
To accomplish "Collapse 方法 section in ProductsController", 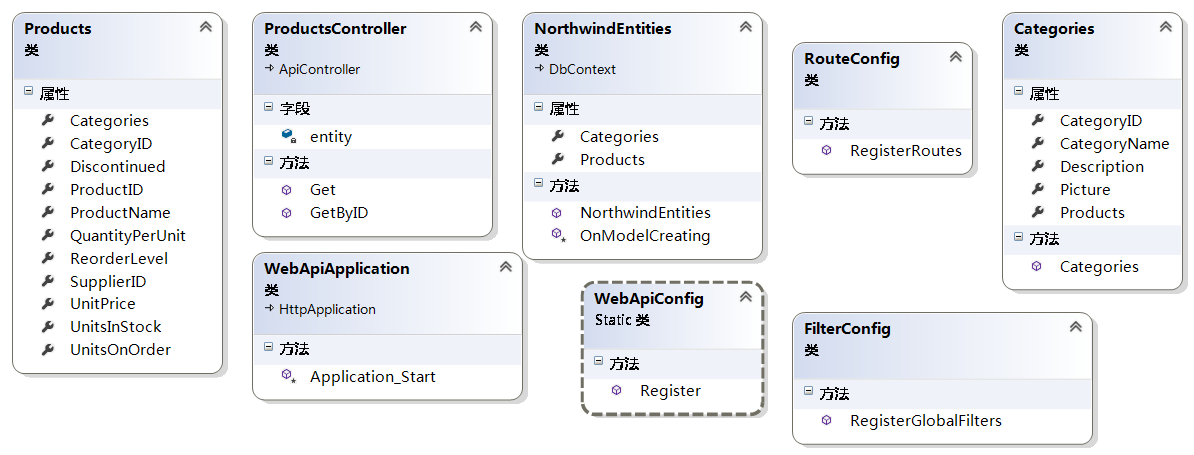I will tap(268, 161).
